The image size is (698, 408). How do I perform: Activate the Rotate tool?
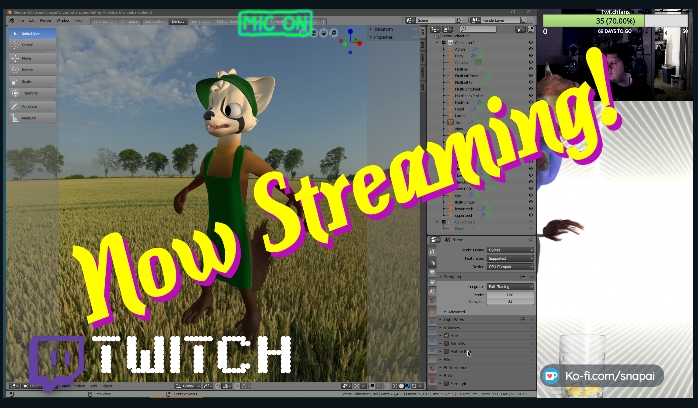point(32,70)
